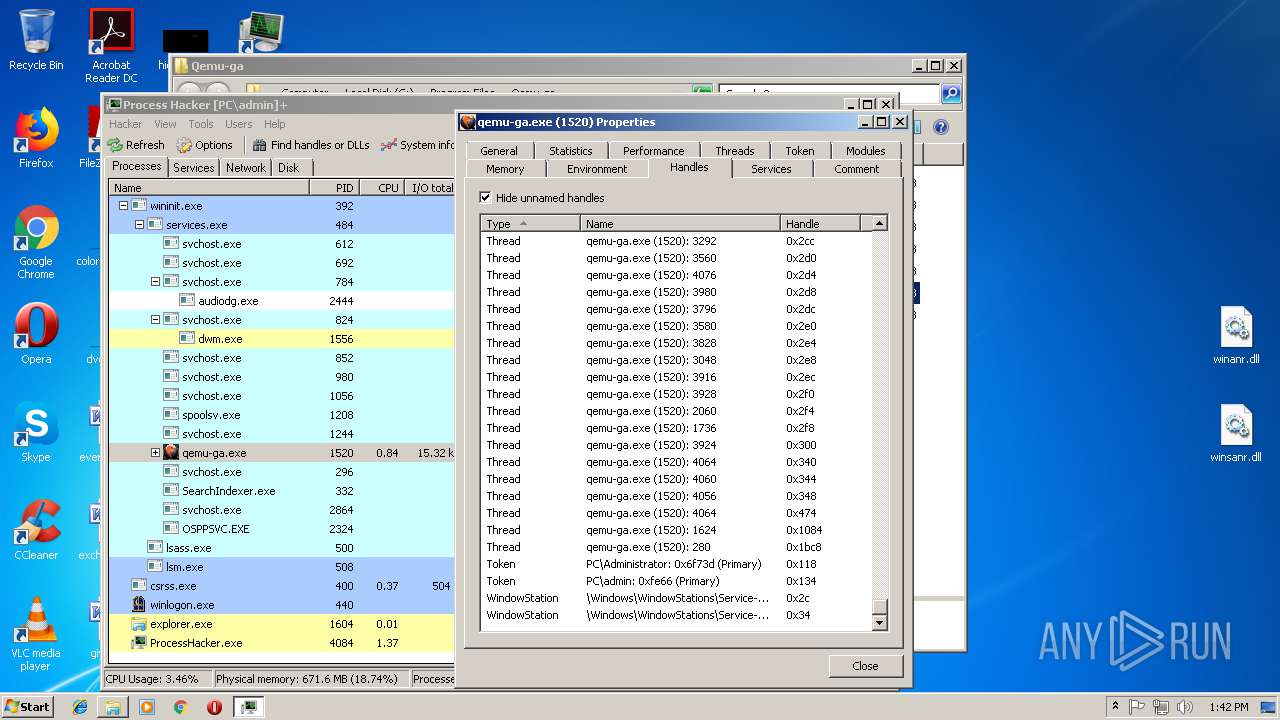Click Process Hacker taskbar button

[248, 707]
